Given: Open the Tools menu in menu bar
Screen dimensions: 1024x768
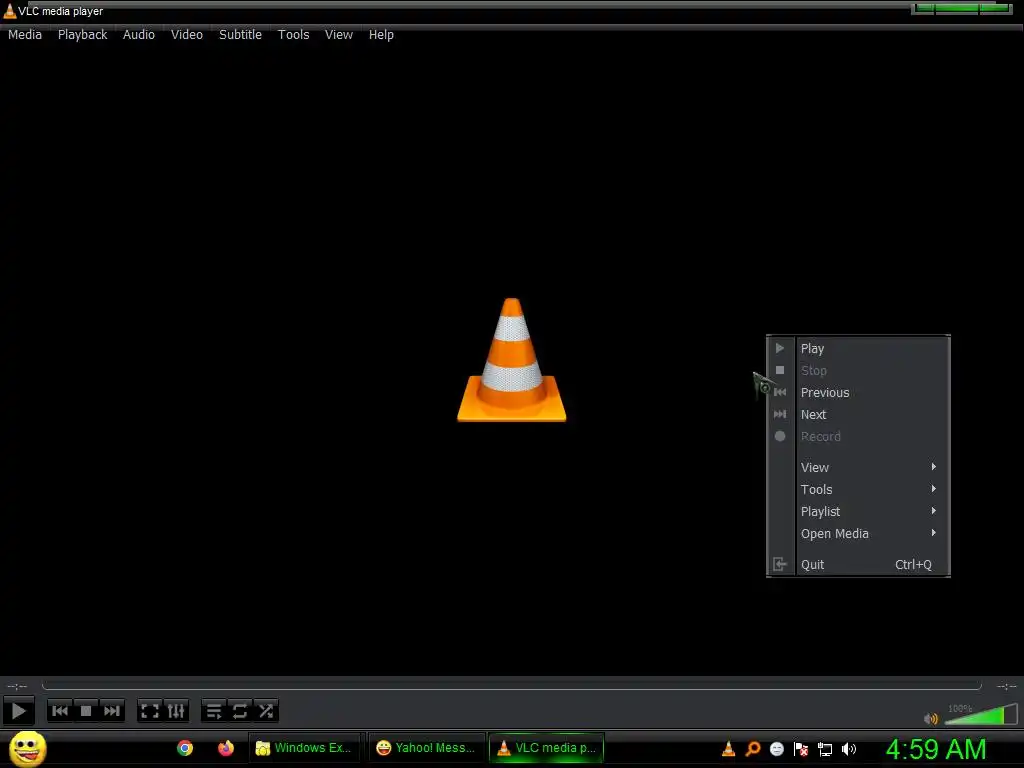Looking at the screenshot, I should tap(293, 35).
